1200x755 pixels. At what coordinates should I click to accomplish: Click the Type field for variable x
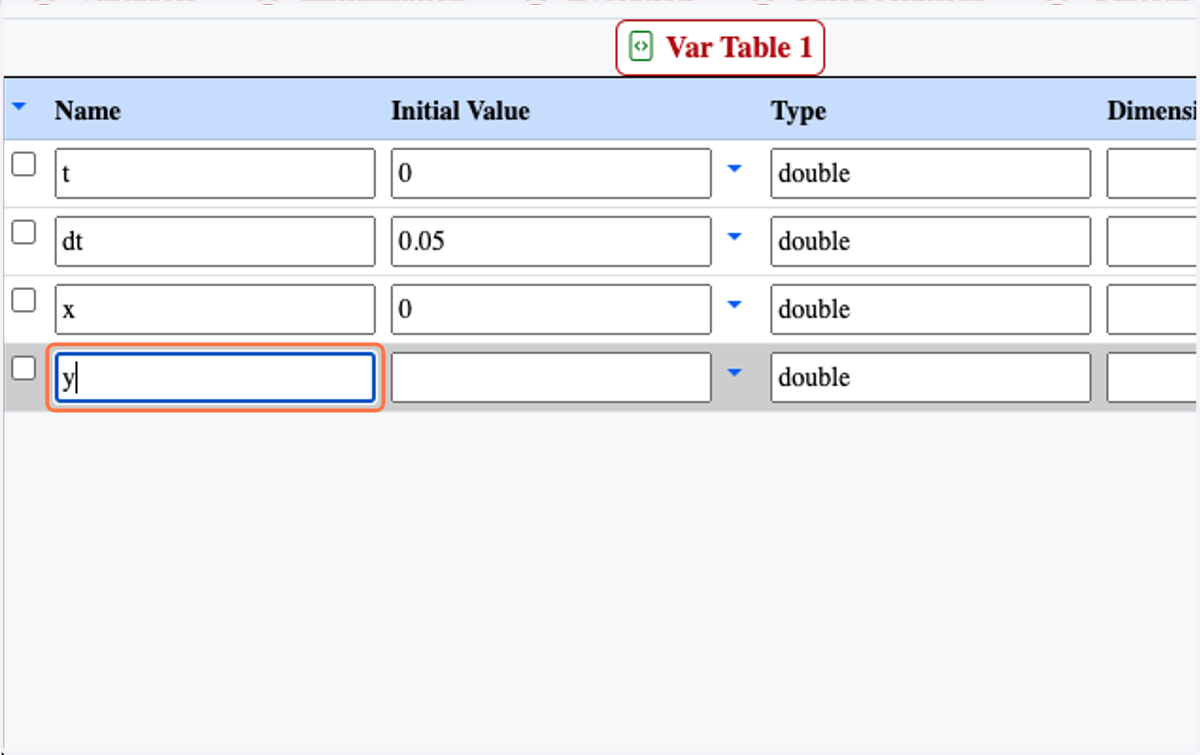[931, 309]
